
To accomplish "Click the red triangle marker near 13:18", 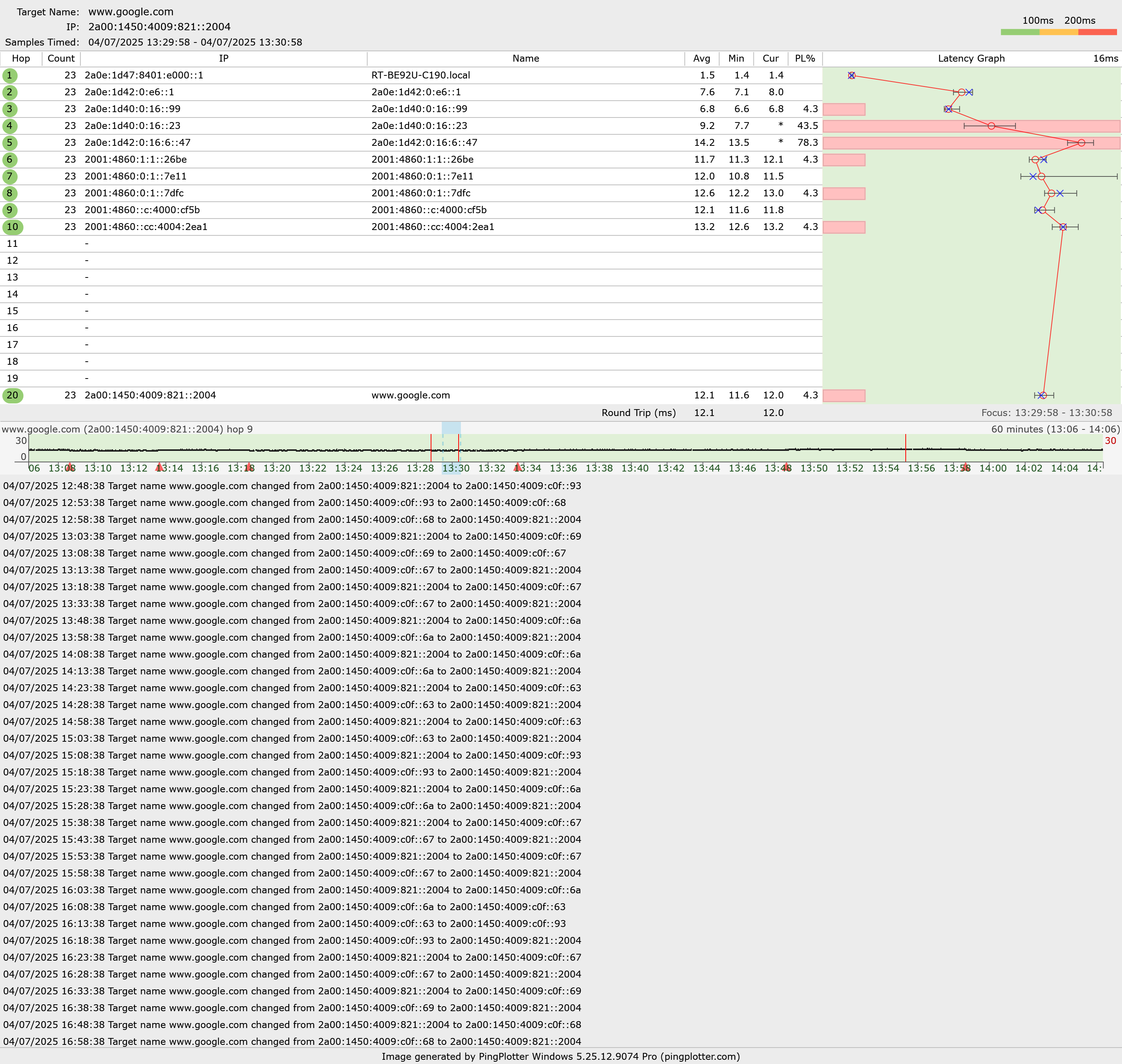I will (248, 467).
